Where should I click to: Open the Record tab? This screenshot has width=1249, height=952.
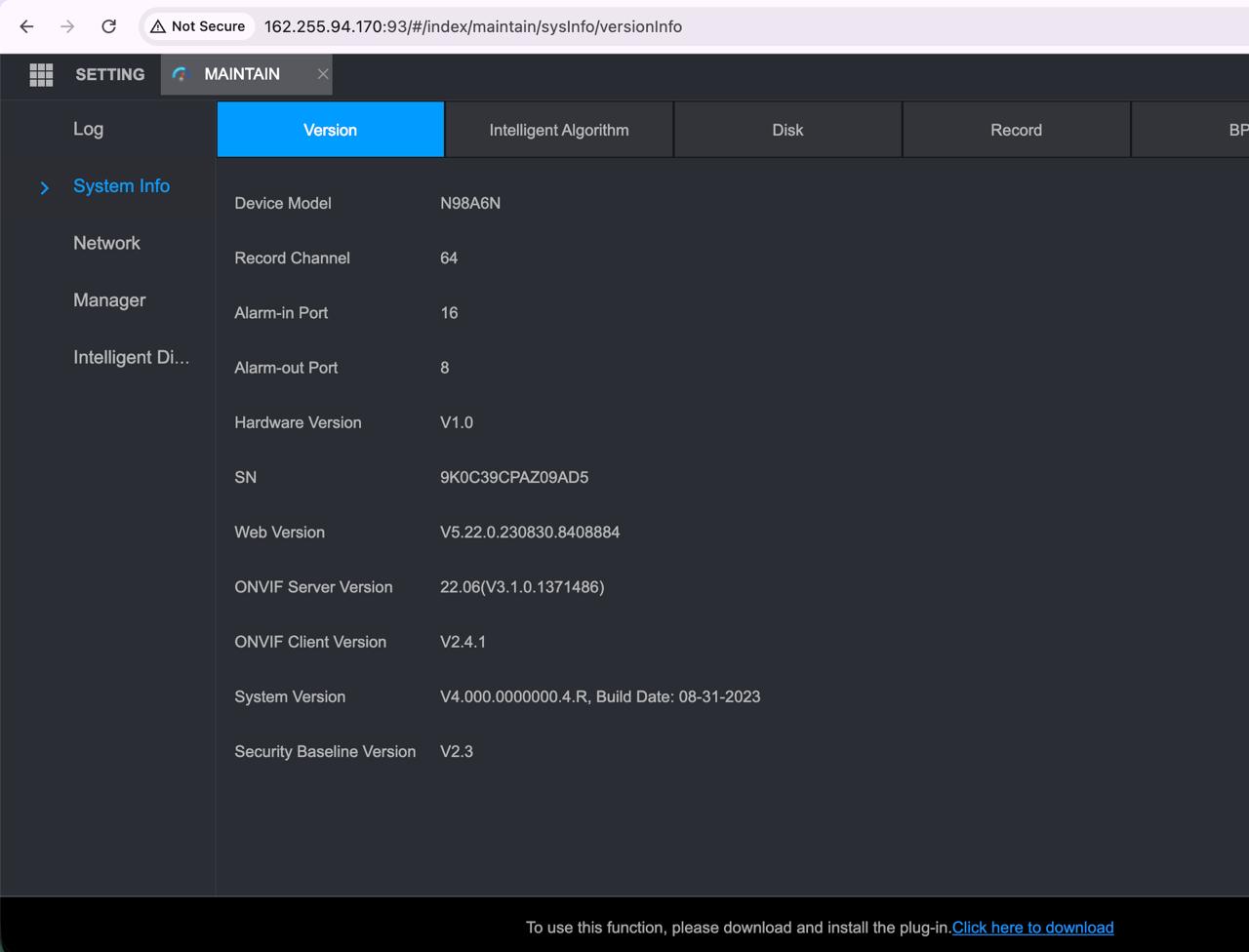pos(1016,130)
